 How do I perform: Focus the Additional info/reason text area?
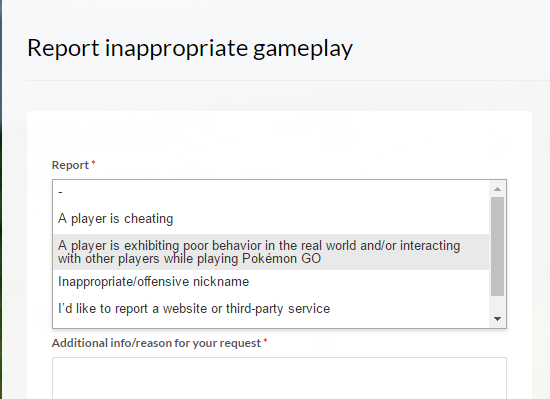pos(279,378)
